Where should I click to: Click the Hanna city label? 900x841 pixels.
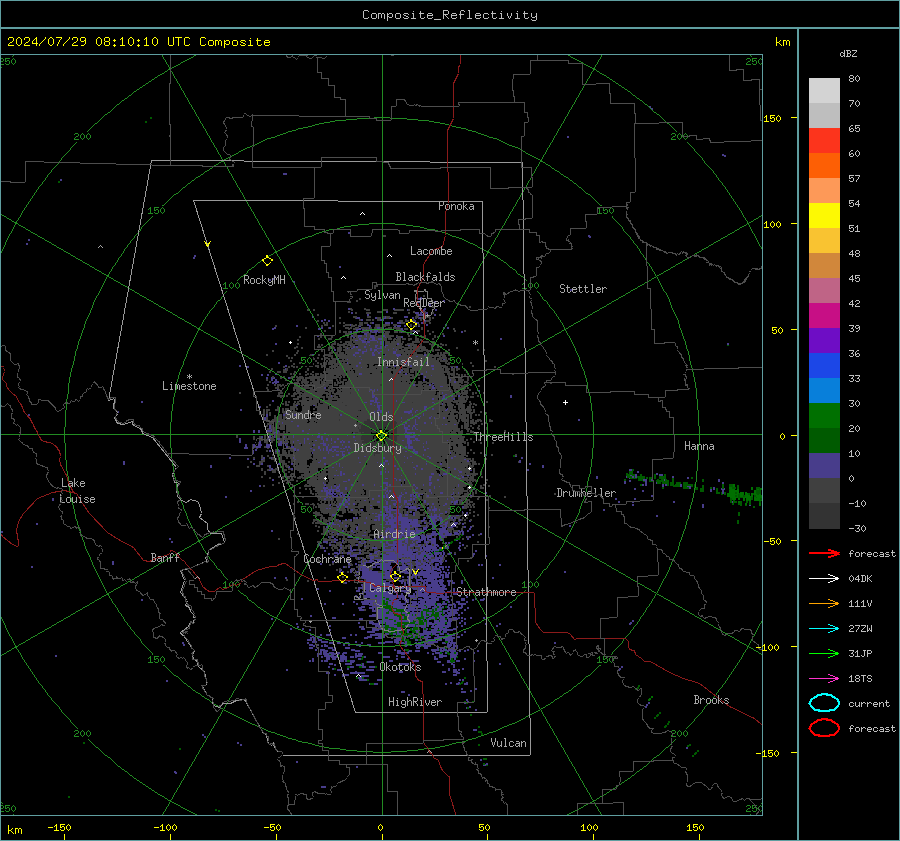coord(699,446)
